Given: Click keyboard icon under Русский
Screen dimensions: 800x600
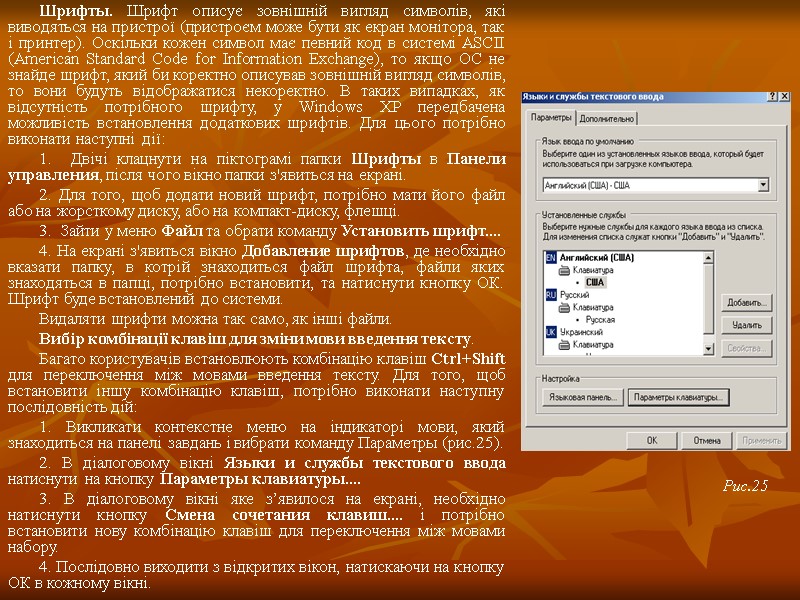Looking at the screenshot, I should [564, 308].
